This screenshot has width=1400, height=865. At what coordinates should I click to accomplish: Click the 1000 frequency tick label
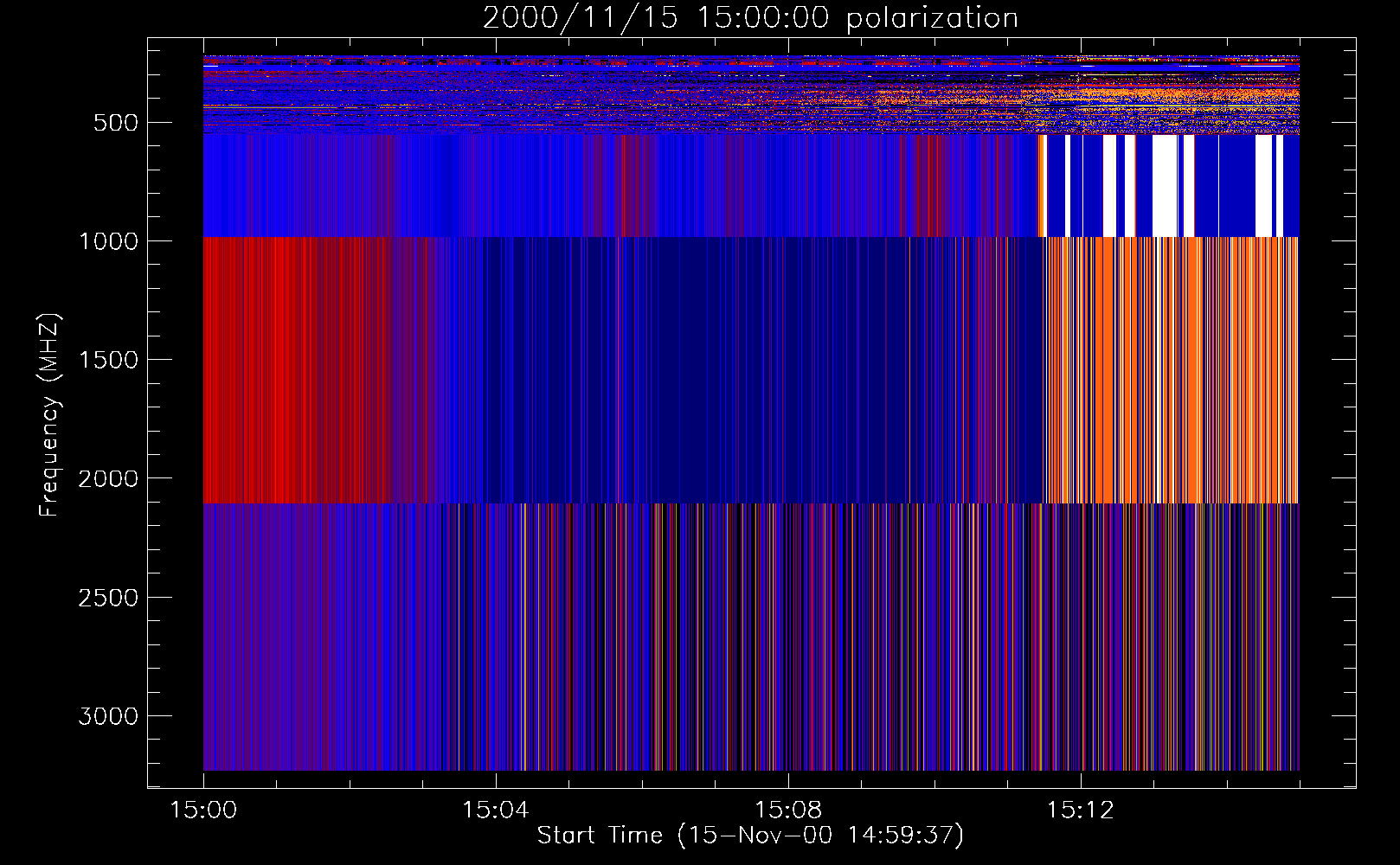click(x=108, y=241)
